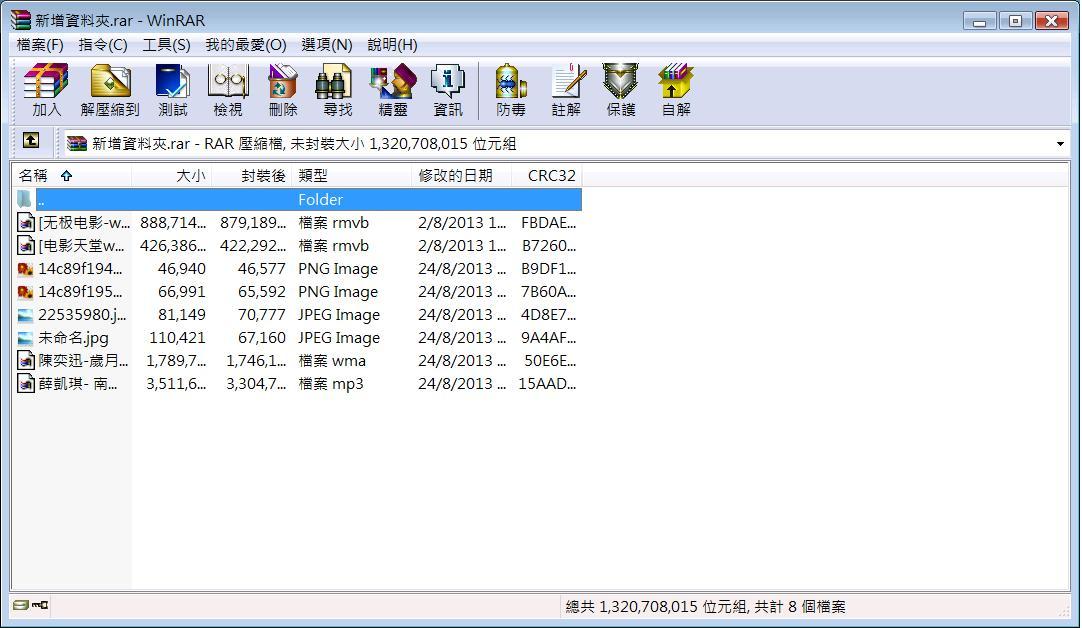1082x628 pixels.
Task: Click the Folder type label in first row
Action: tap(320, 199)
